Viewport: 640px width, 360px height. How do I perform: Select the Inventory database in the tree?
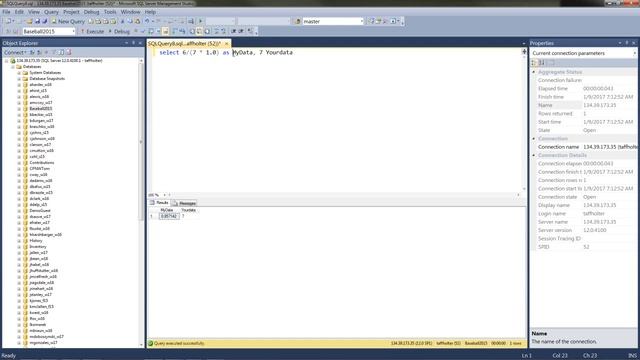(38, 247)
